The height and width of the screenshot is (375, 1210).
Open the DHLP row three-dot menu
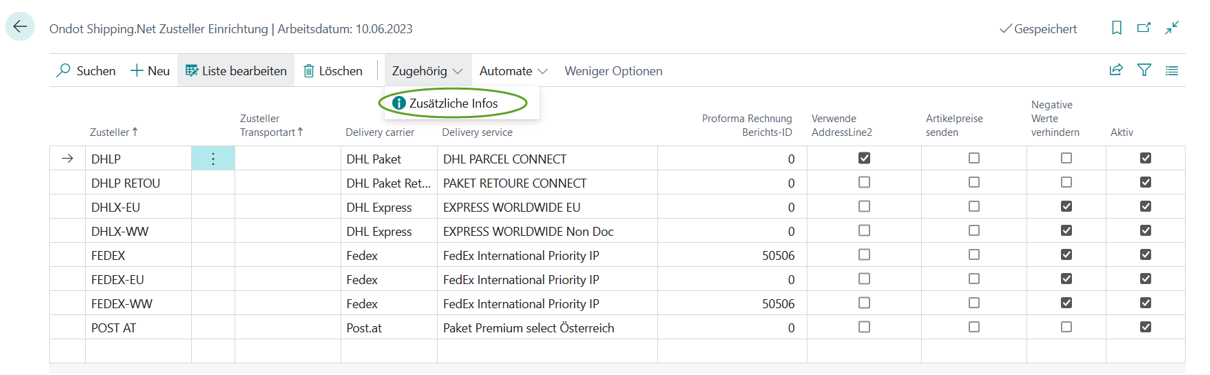pyautogui.click(x=213, y=159)
